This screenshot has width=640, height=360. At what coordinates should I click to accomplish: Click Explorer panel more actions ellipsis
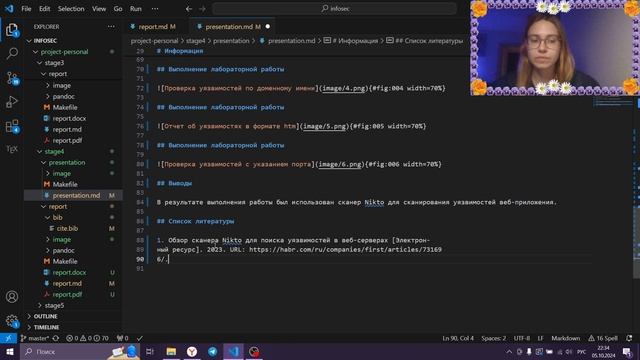tap(111, 27)
